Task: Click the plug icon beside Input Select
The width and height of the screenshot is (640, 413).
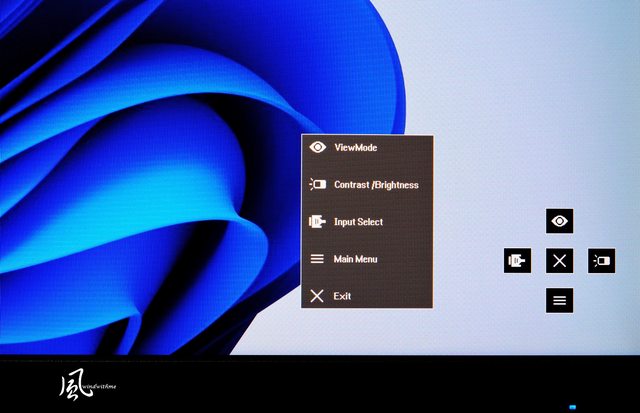Action: click(317, 222)
